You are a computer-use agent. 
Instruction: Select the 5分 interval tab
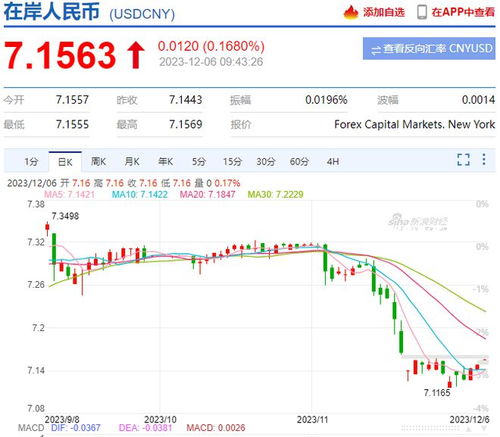pos(199,162)
